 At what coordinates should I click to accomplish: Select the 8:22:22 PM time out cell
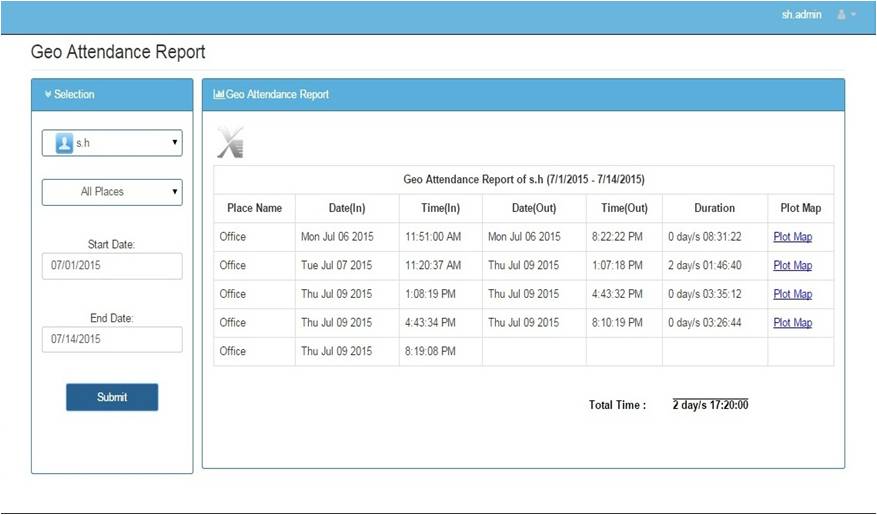[x=624, y=237]
